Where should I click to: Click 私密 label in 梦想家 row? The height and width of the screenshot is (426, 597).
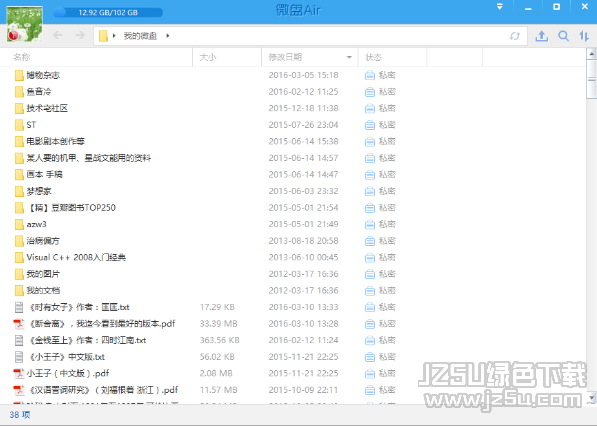[x=387, y=191]
